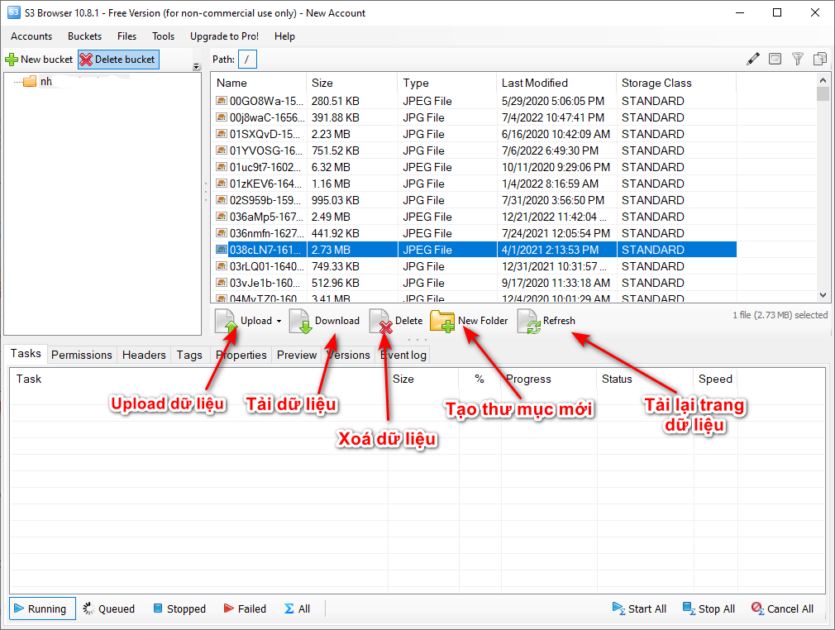Click the New Folder icon
The image size is (835, 630).
(x=443, y=321)
